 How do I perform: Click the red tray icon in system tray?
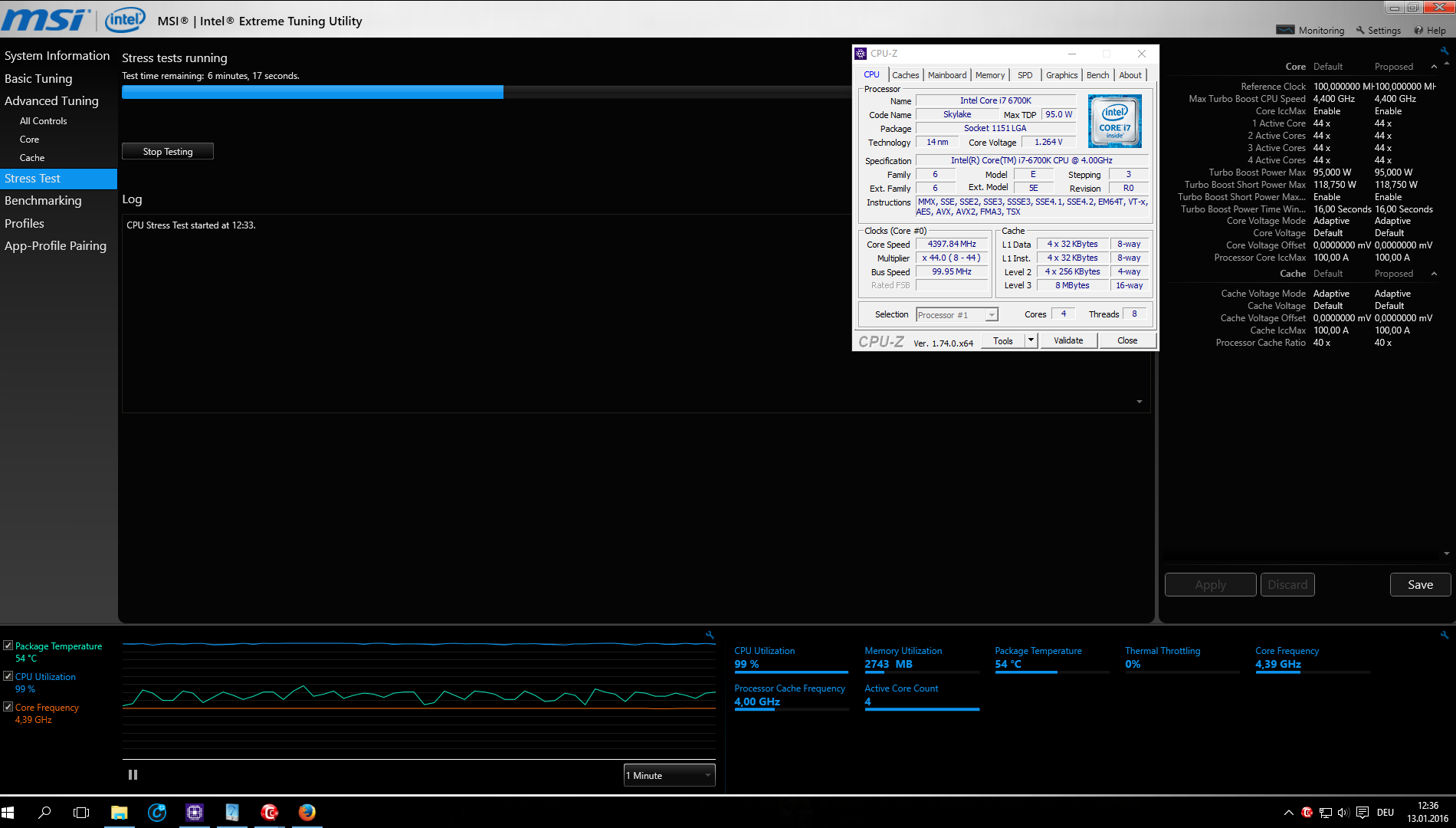1307,813
